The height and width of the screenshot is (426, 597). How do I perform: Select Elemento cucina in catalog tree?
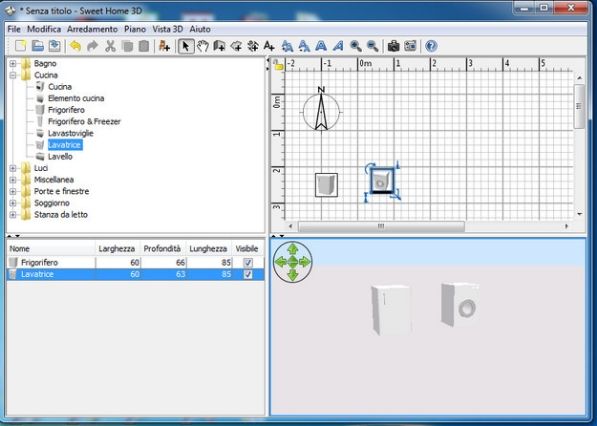76,98
